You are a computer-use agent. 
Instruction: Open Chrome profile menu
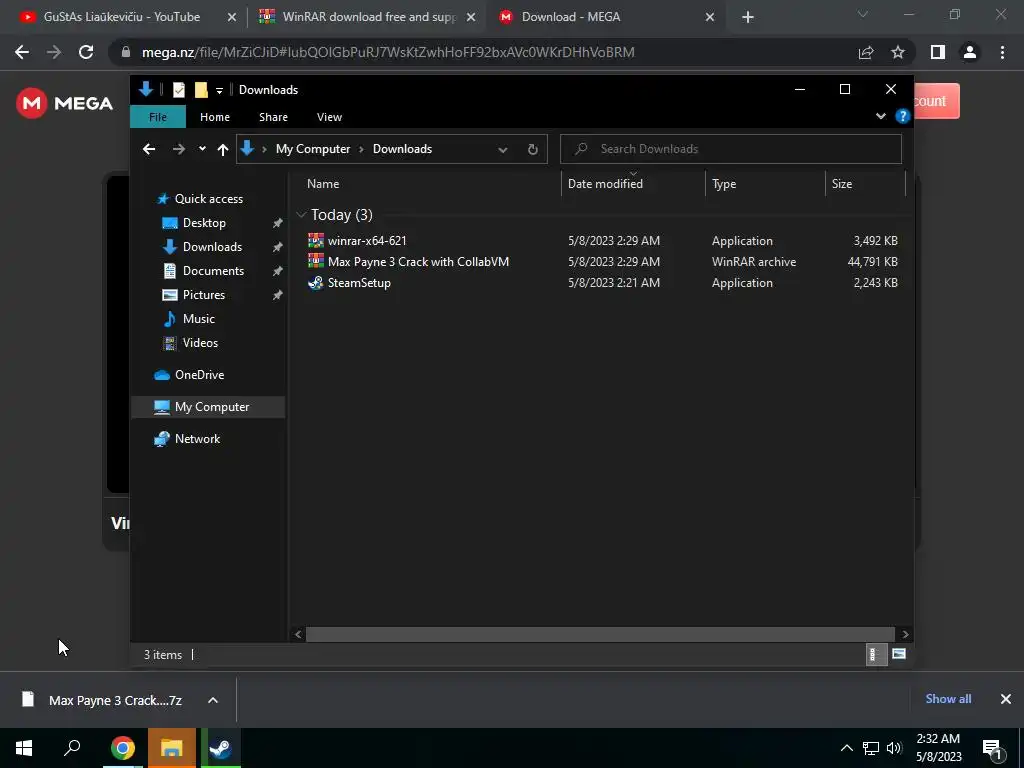970,52
